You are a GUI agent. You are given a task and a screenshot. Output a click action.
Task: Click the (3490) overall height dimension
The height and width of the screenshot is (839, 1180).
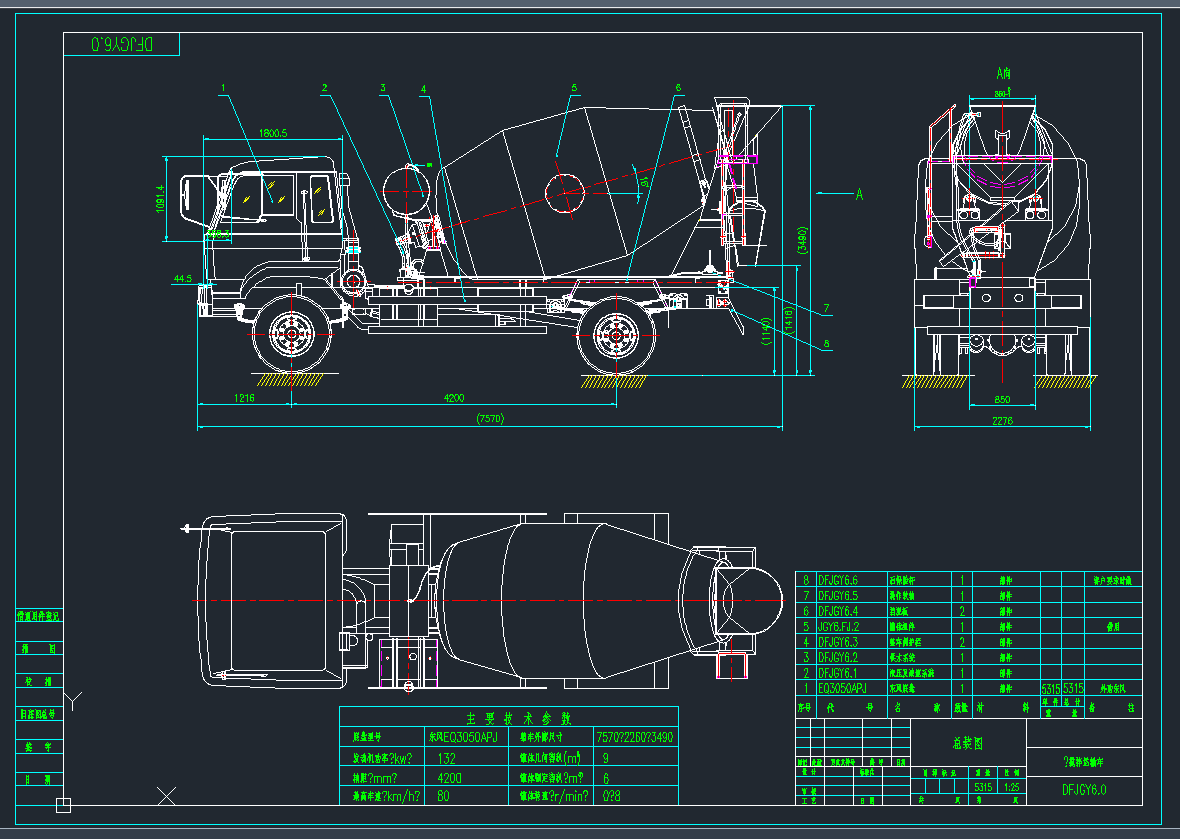coord(801,242)
